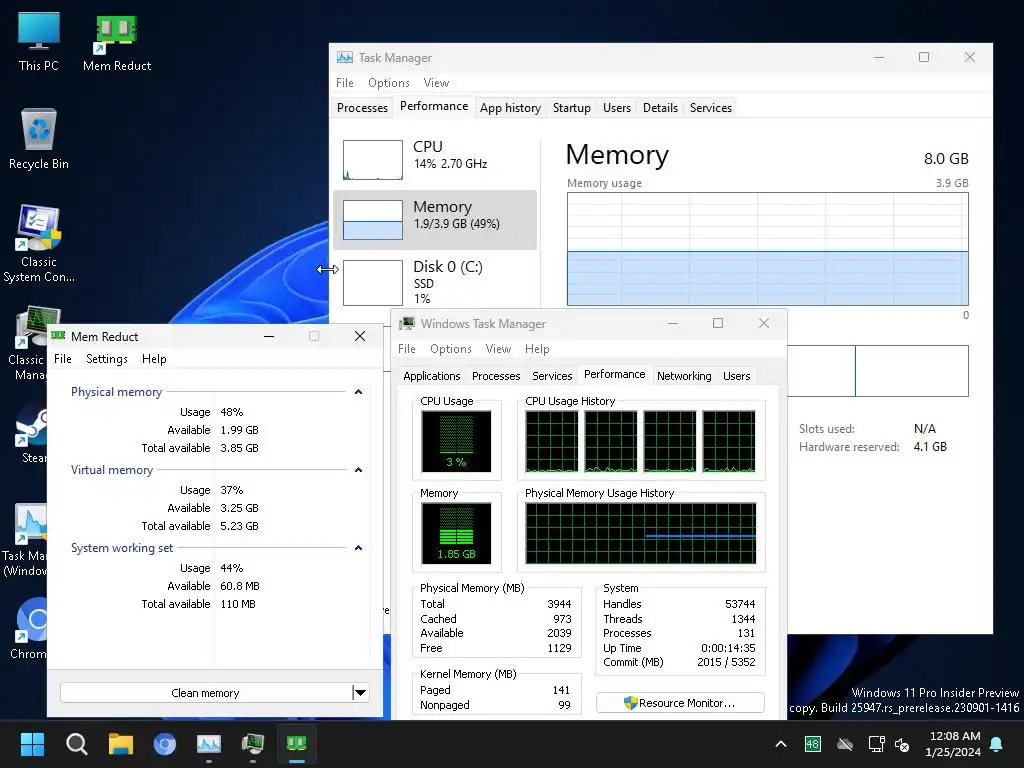
Task: Switch to Task Manager Services tab
Action: (x=711, y=108)
